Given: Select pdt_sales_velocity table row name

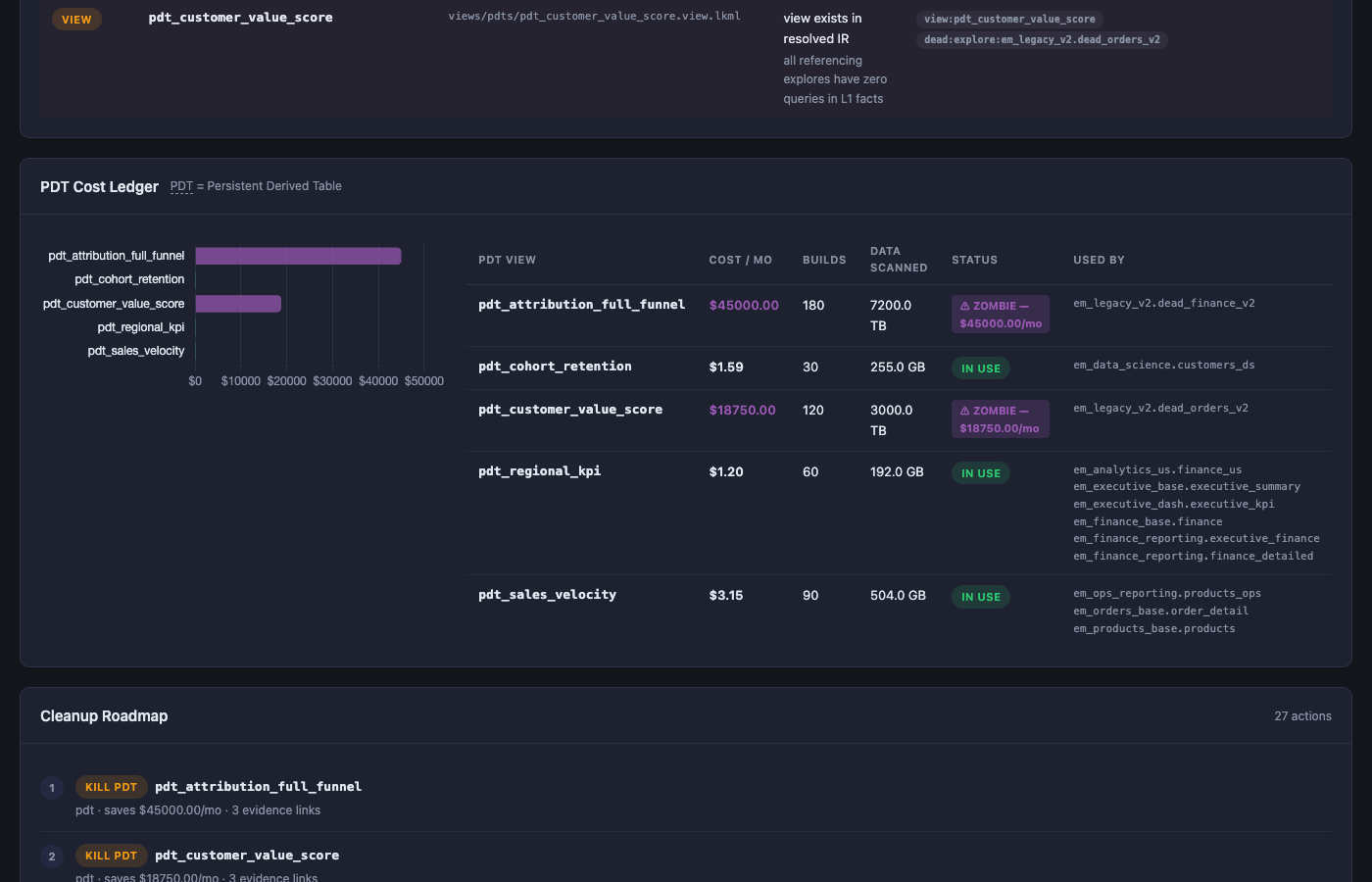Looking at the screenshot, I should (x=547, y=595).
